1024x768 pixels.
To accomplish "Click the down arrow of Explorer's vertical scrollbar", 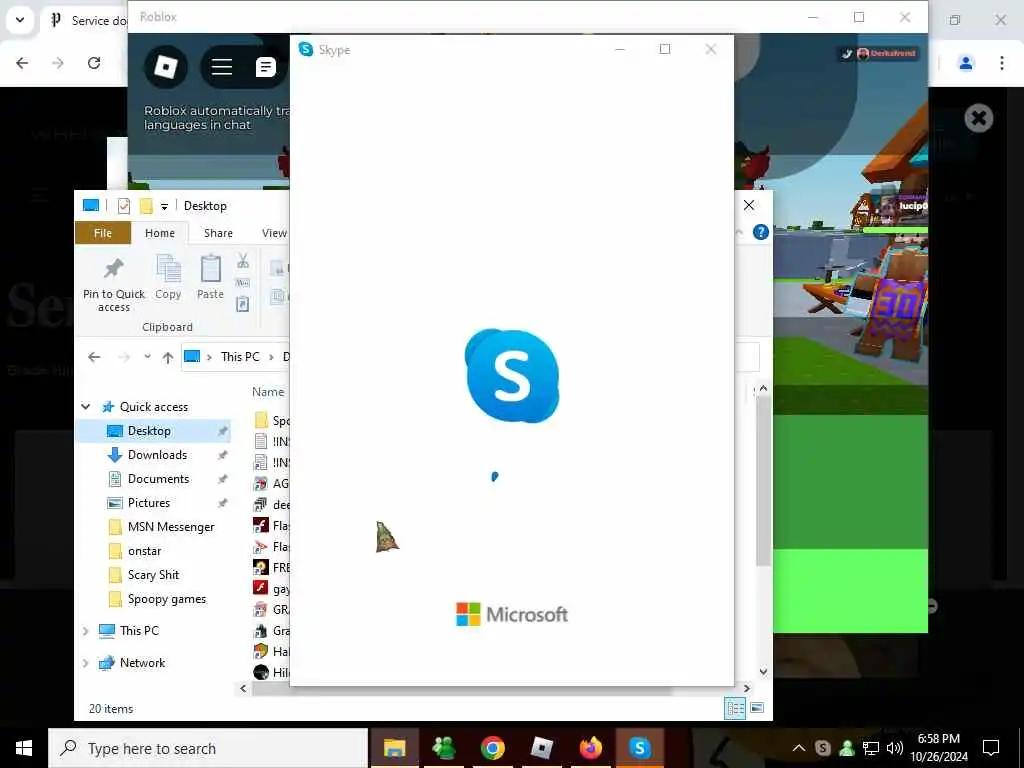I will (763, 672).
